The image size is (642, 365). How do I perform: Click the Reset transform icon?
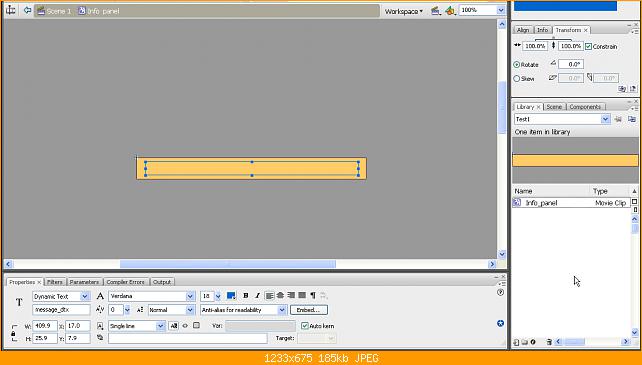633,88
